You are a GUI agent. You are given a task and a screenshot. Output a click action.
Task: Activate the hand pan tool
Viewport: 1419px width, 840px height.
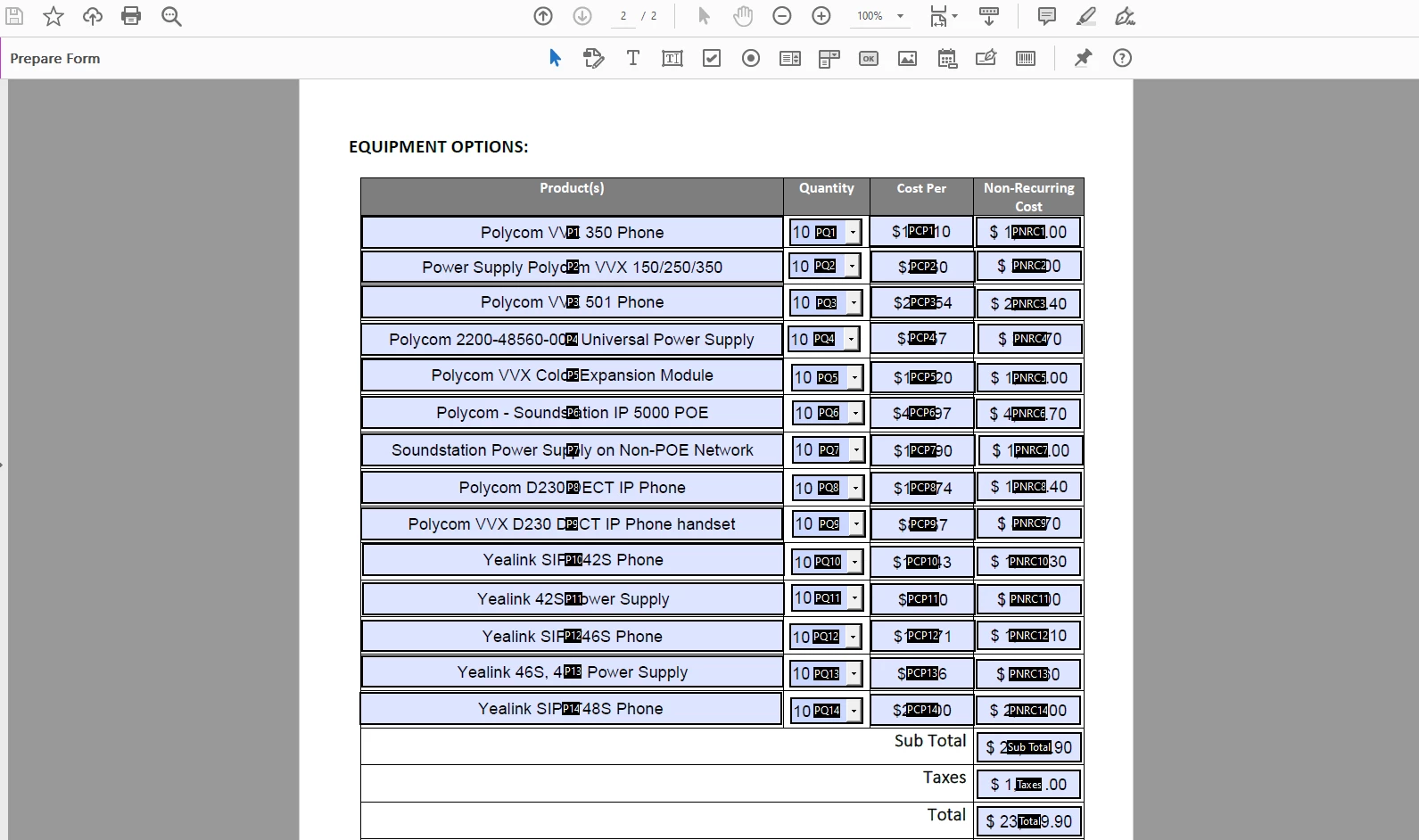coord(743,16)
